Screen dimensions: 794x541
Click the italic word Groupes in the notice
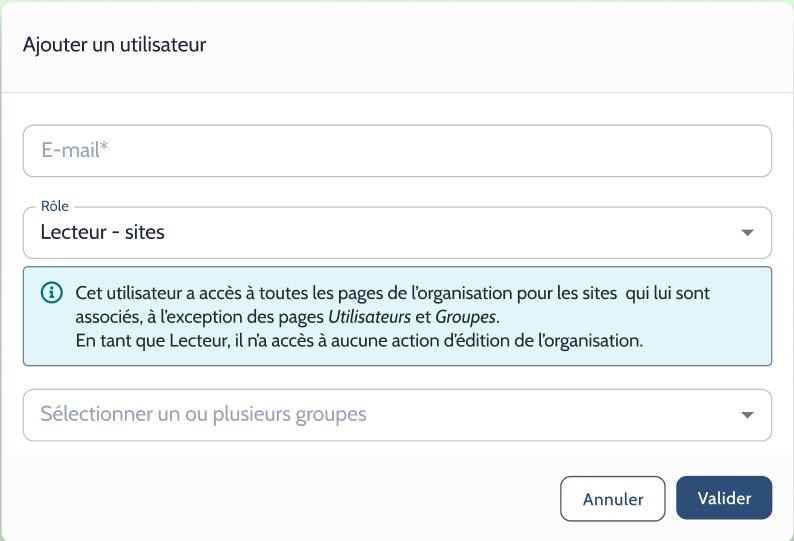click(x=465, y=317)
